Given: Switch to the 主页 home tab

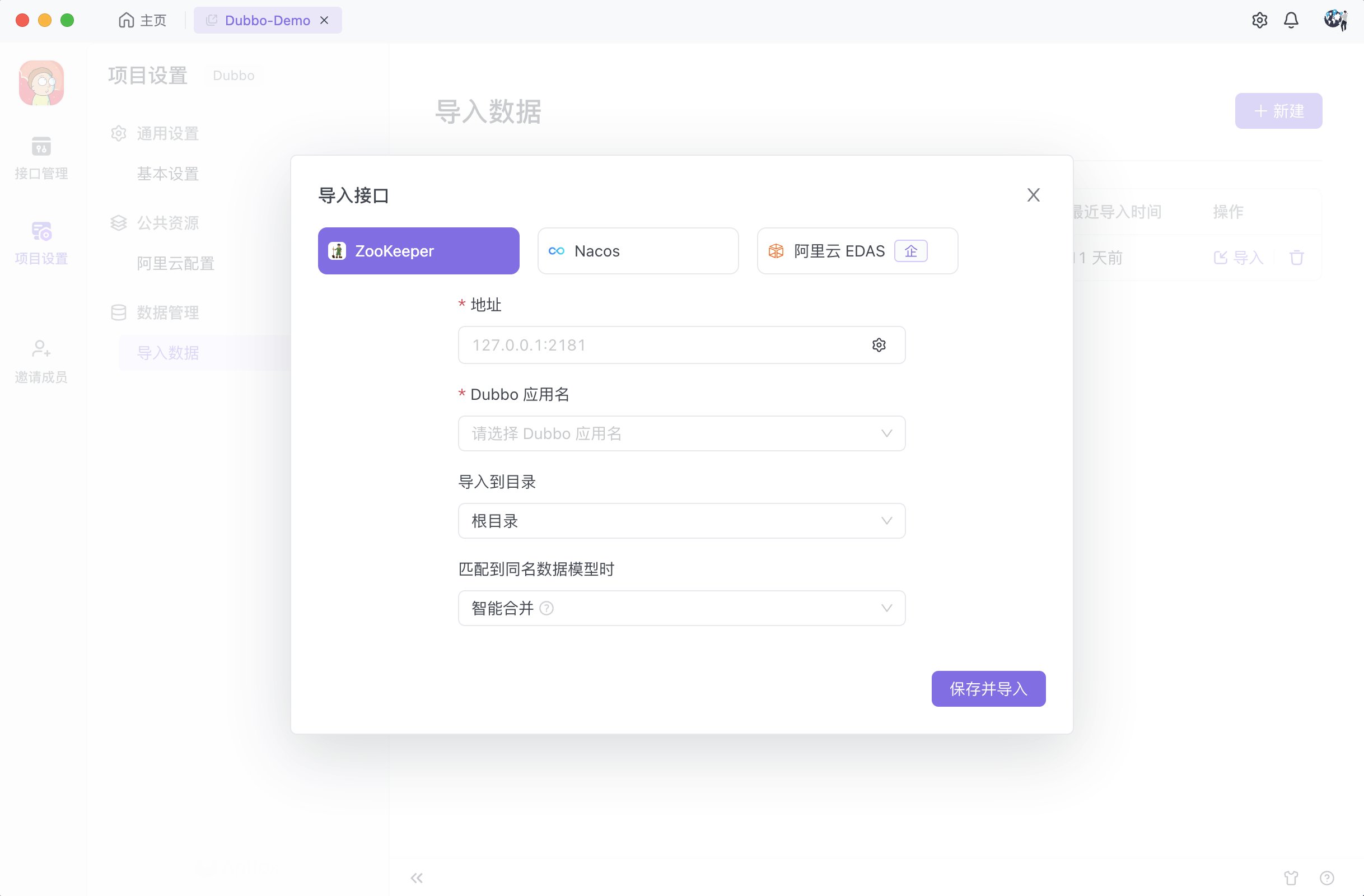Looking at the screenshot, I should click(x=143, y=21).
